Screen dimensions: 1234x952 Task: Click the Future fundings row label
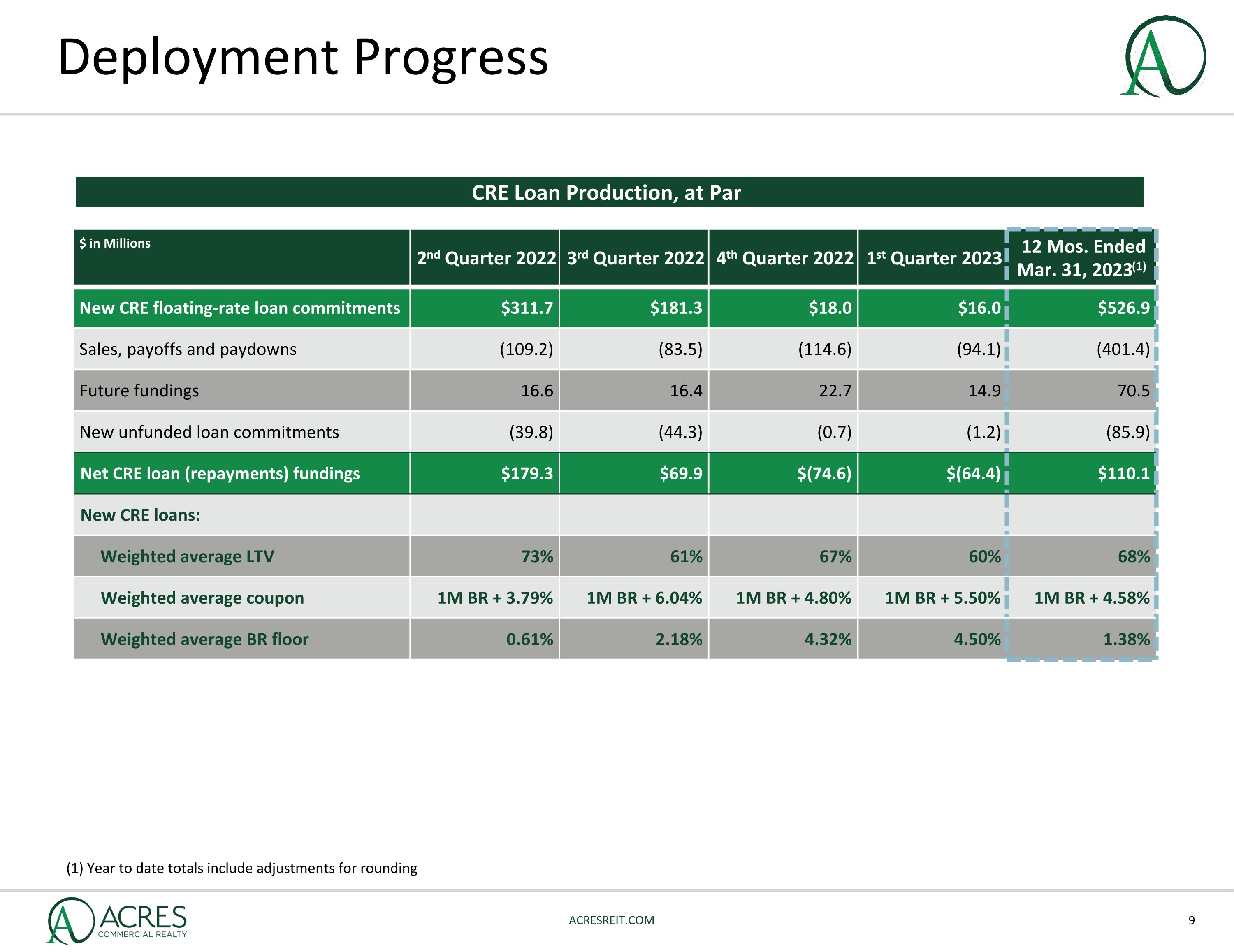click(x=139, y=390)
